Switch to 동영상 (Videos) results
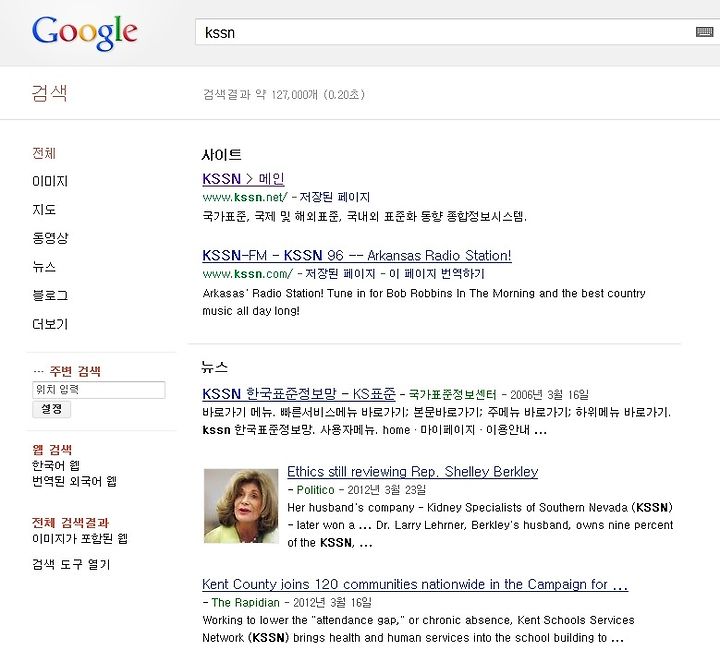Viewport: 720px width, 662px height. pos(50,238)
